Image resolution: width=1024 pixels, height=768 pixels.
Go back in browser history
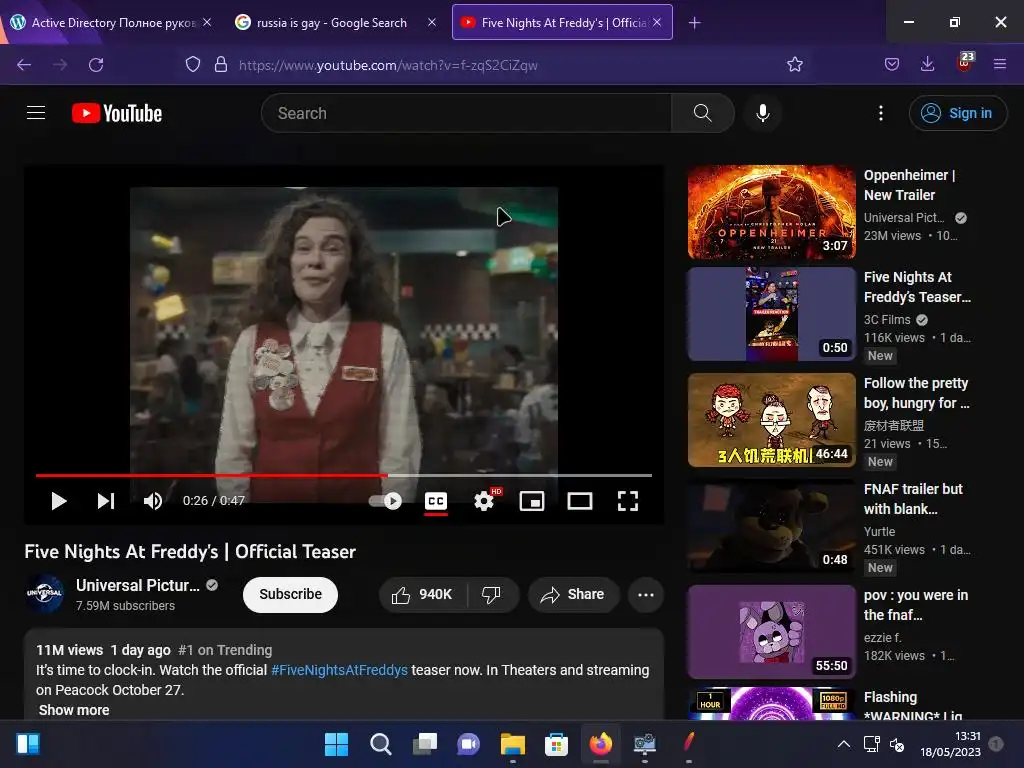point(24,65)
